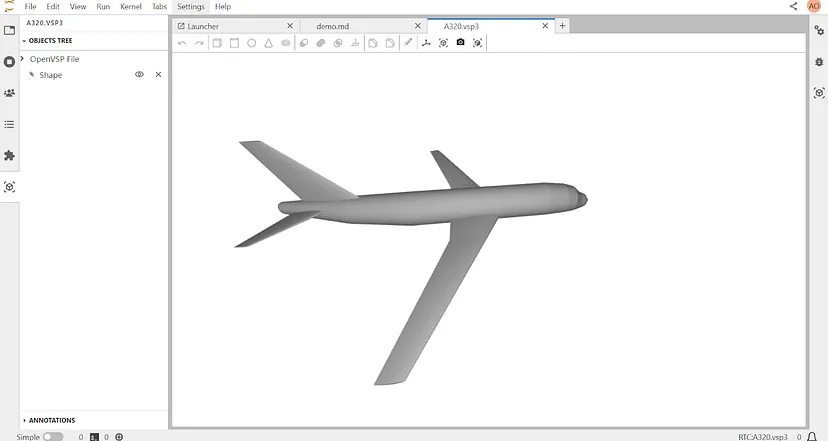Click the debugger bug icon on right sidebar
The image size is (828, 441).
819,61
